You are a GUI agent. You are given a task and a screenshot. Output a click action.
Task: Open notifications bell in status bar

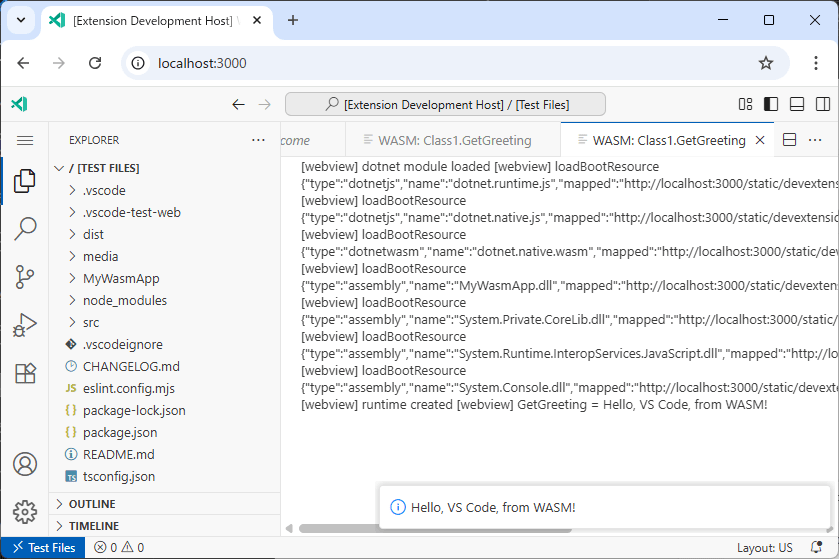[x=817, y=547]
